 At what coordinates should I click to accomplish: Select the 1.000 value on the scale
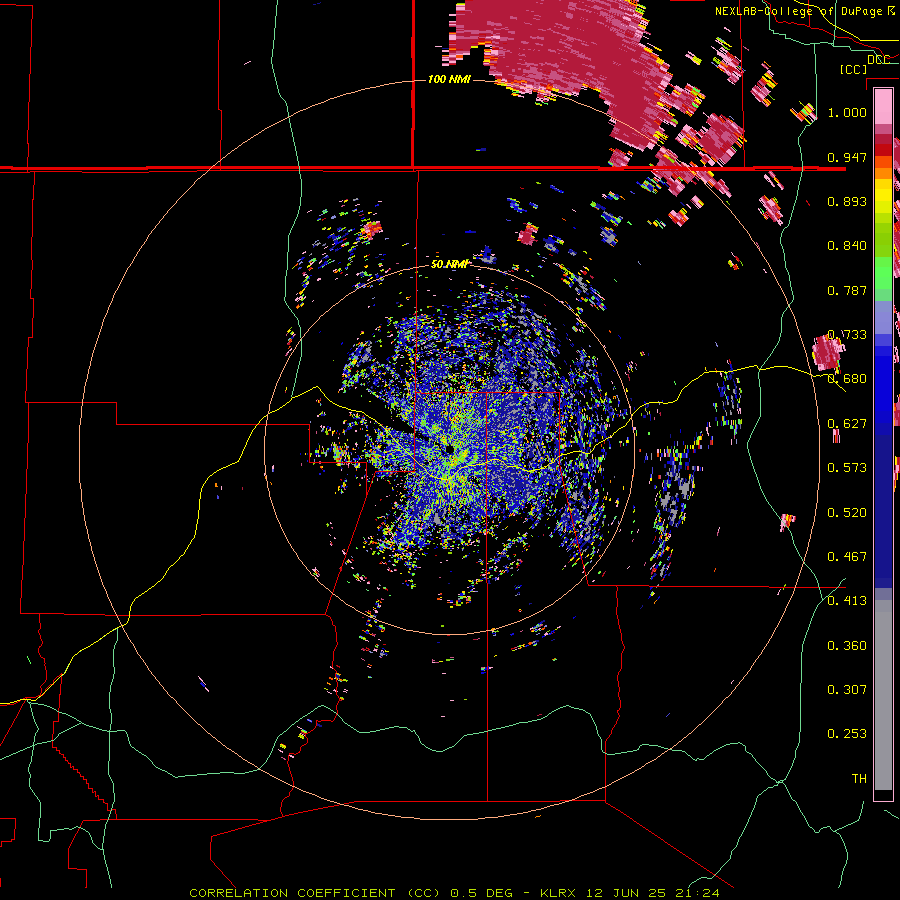tap(847, 112)
